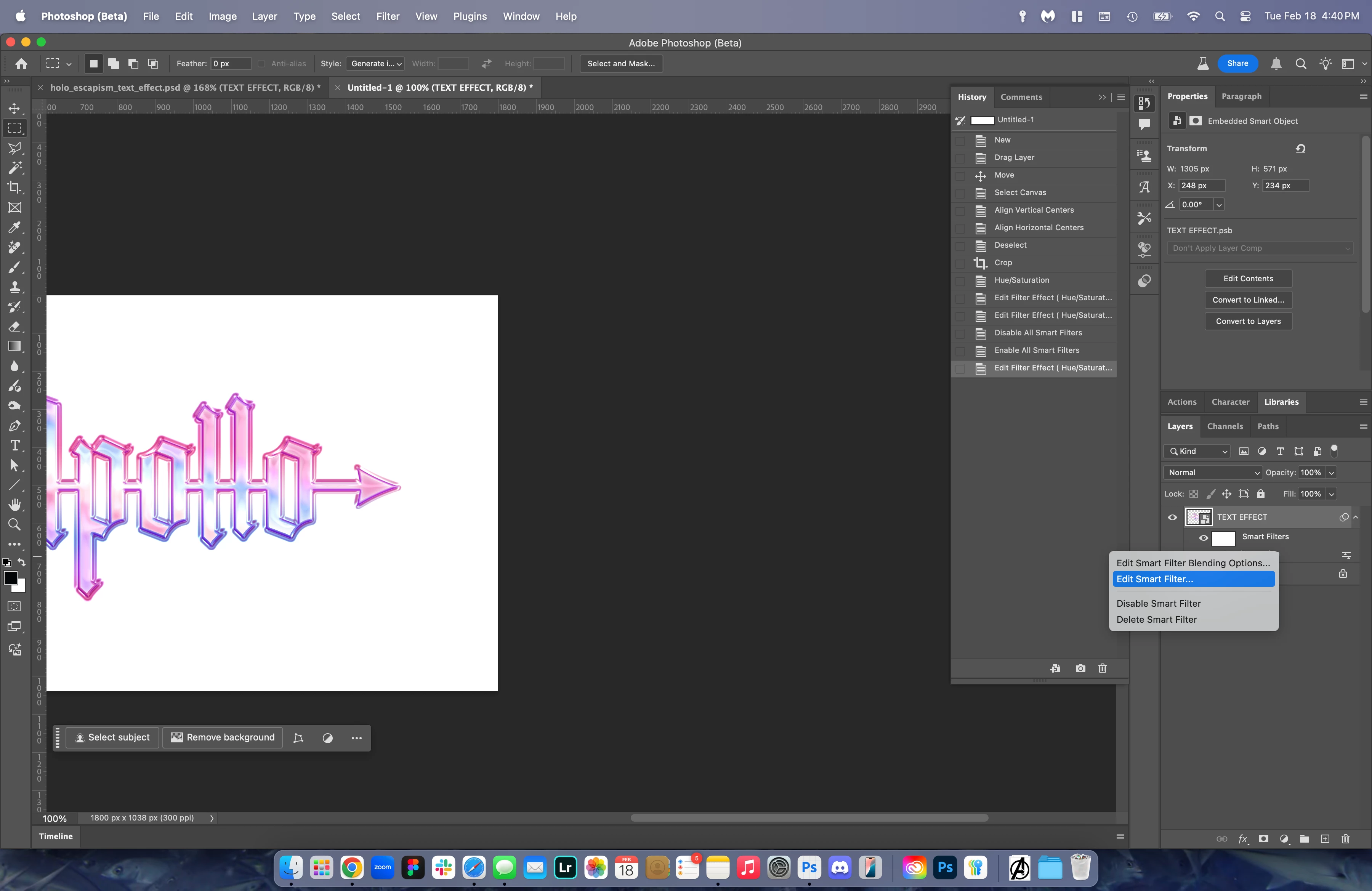This screenshot has height=891, width=1372.
Task: Click add layer style fx icon
Action: click(x=1243, y=838)
